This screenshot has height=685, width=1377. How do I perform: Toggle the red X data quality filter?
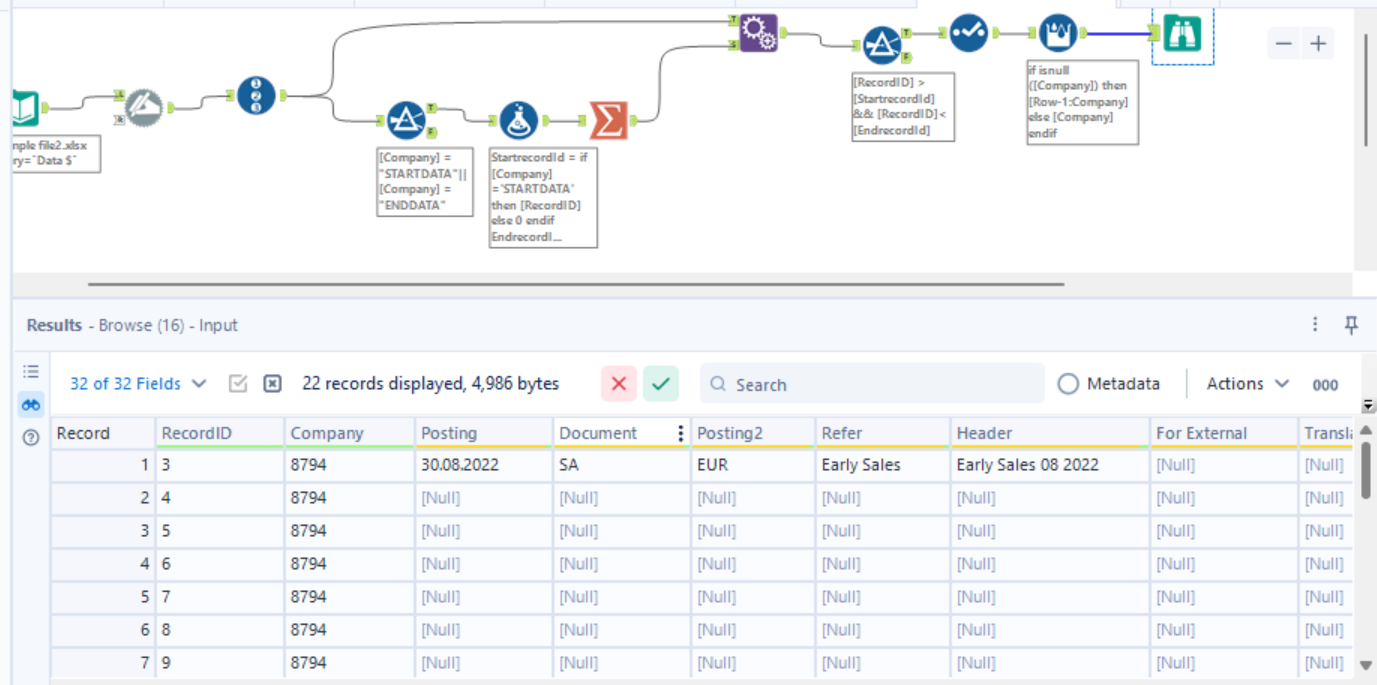[616, 383]
